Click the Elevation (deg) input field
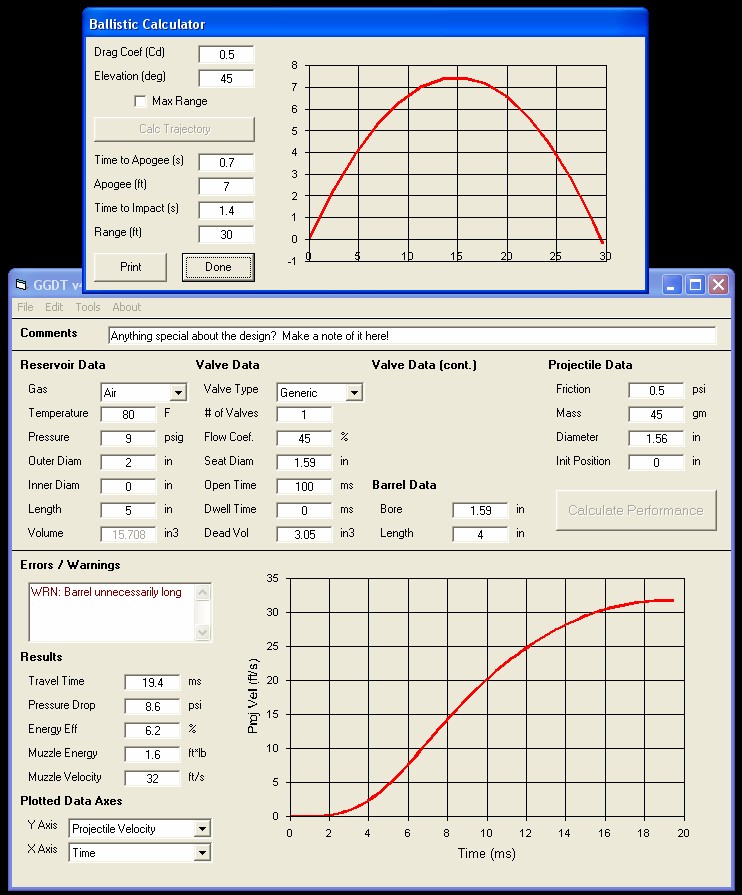The image size is (742, 895). pos(226,78)
